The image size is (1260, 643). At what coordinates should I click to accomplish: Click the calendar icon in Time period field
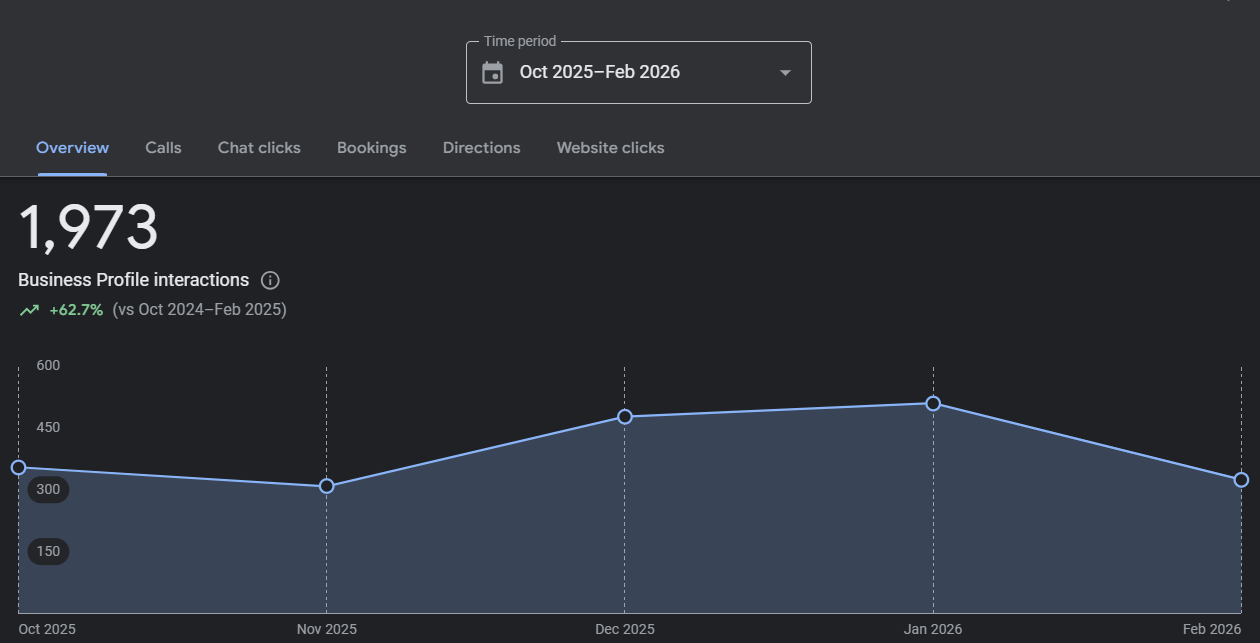(x=492, y=73)
